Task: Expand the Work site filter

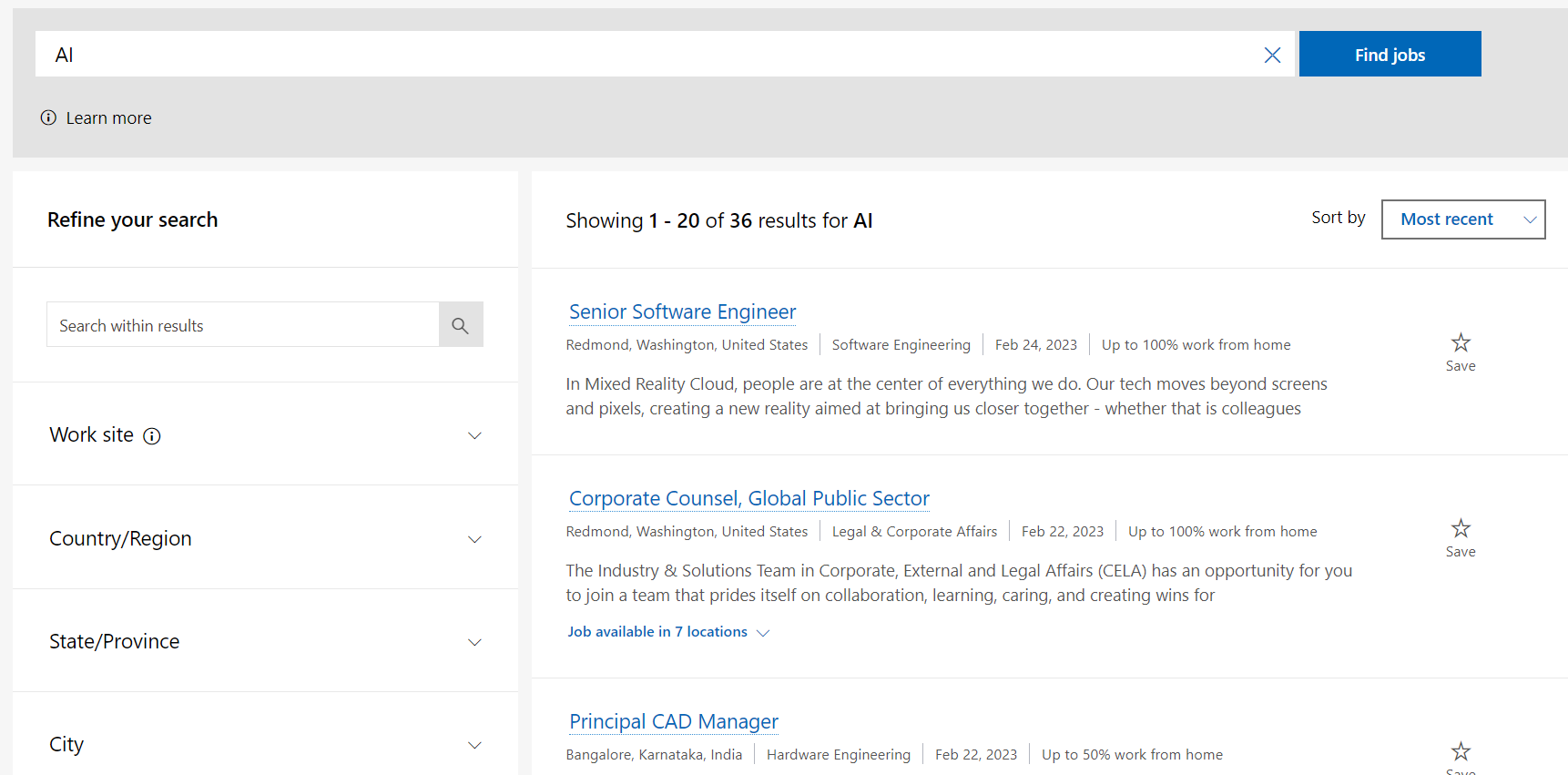Action: pos(474,435)
